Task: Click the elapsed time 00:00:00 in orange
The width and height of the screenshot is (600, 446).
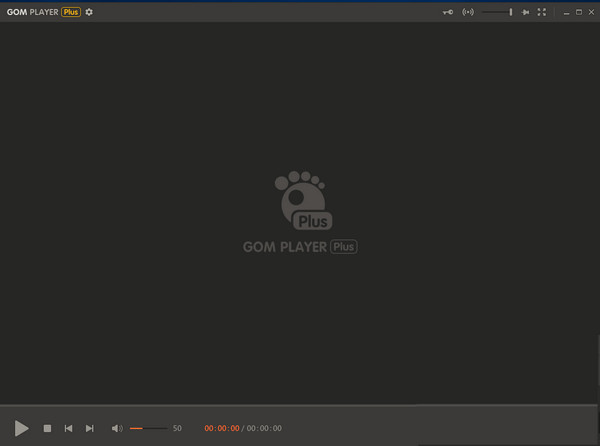Action: (222, 428)
